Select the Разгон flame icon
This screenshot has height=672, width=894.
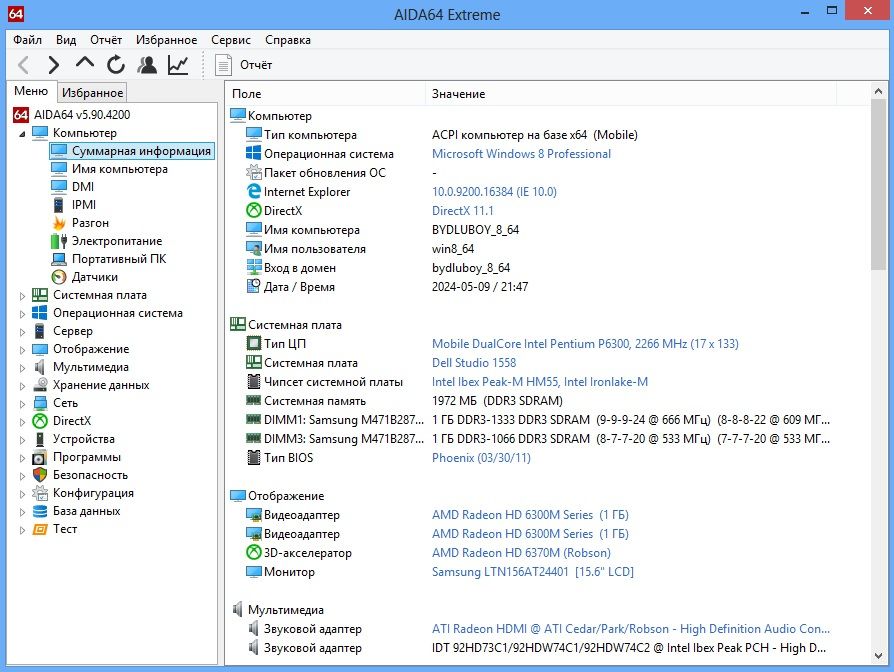59,223
